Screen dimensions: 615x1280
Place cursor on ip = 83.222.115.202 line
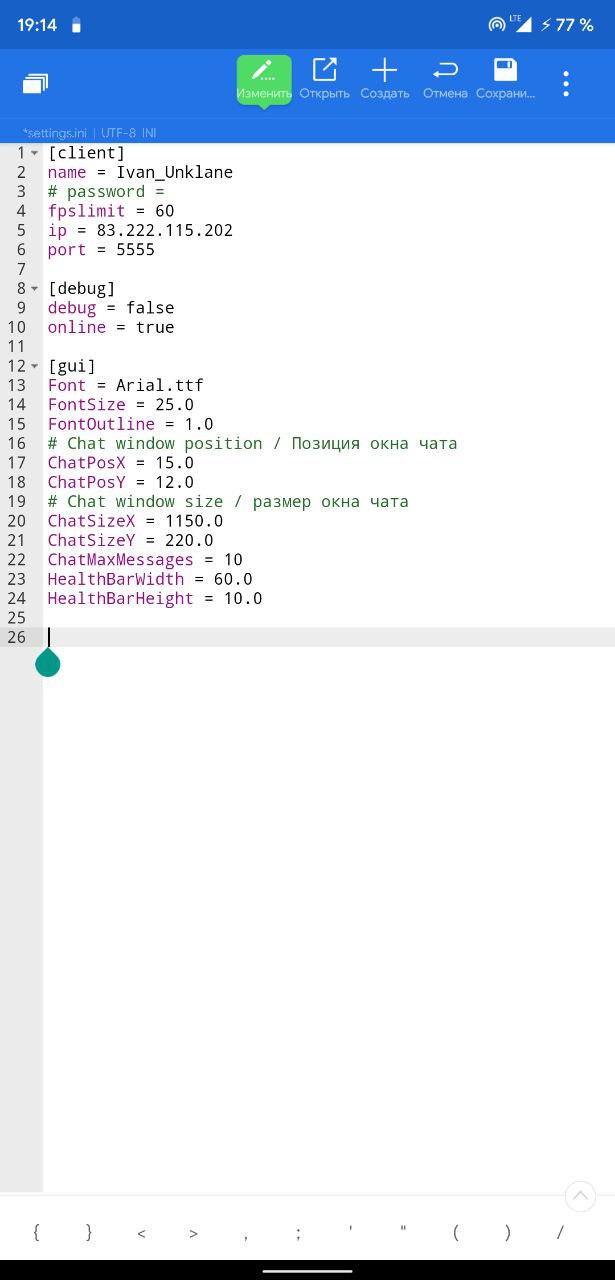click(x=140, y=230)
